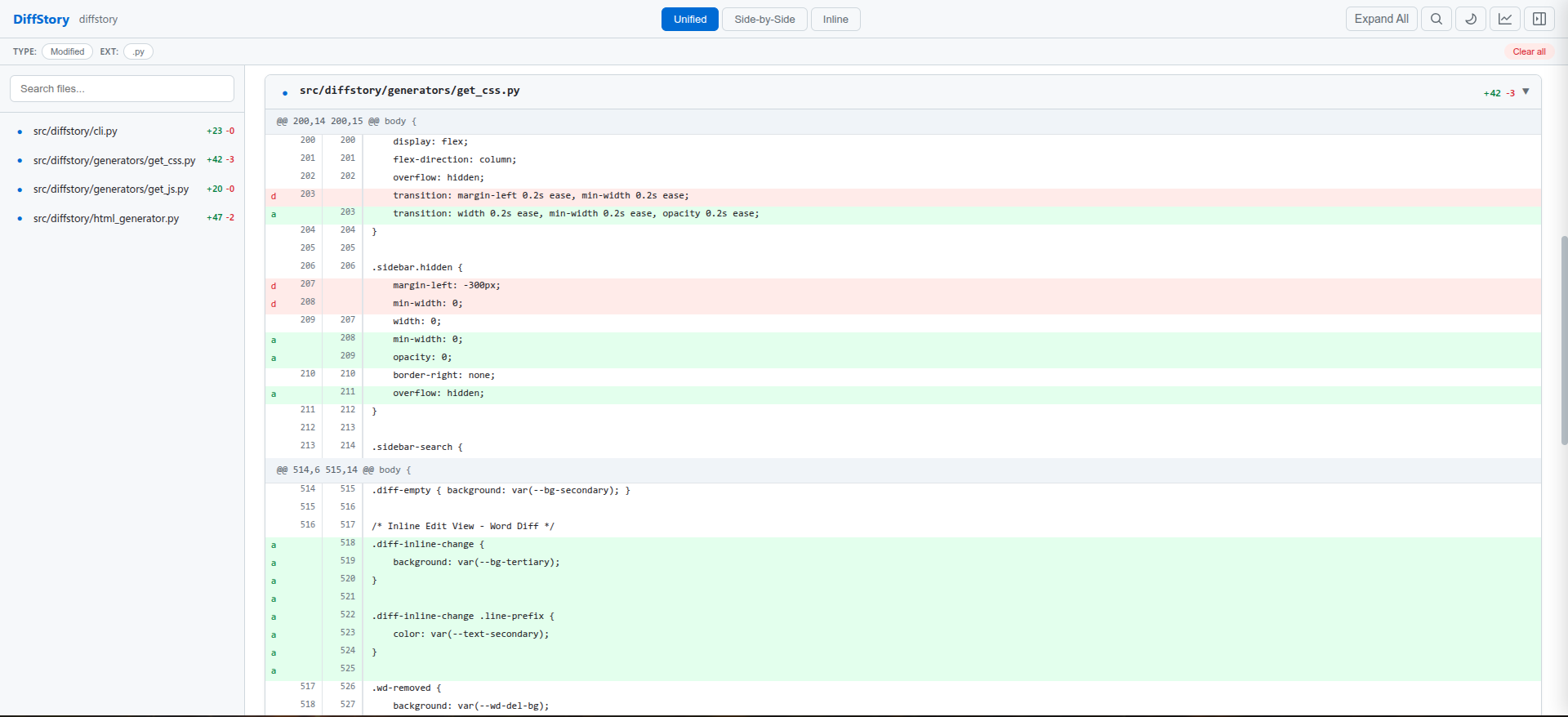The width and height of the screenshot is (1568, 717).
Task: Click the Expand All button
Action: (x=1381, y=19)
